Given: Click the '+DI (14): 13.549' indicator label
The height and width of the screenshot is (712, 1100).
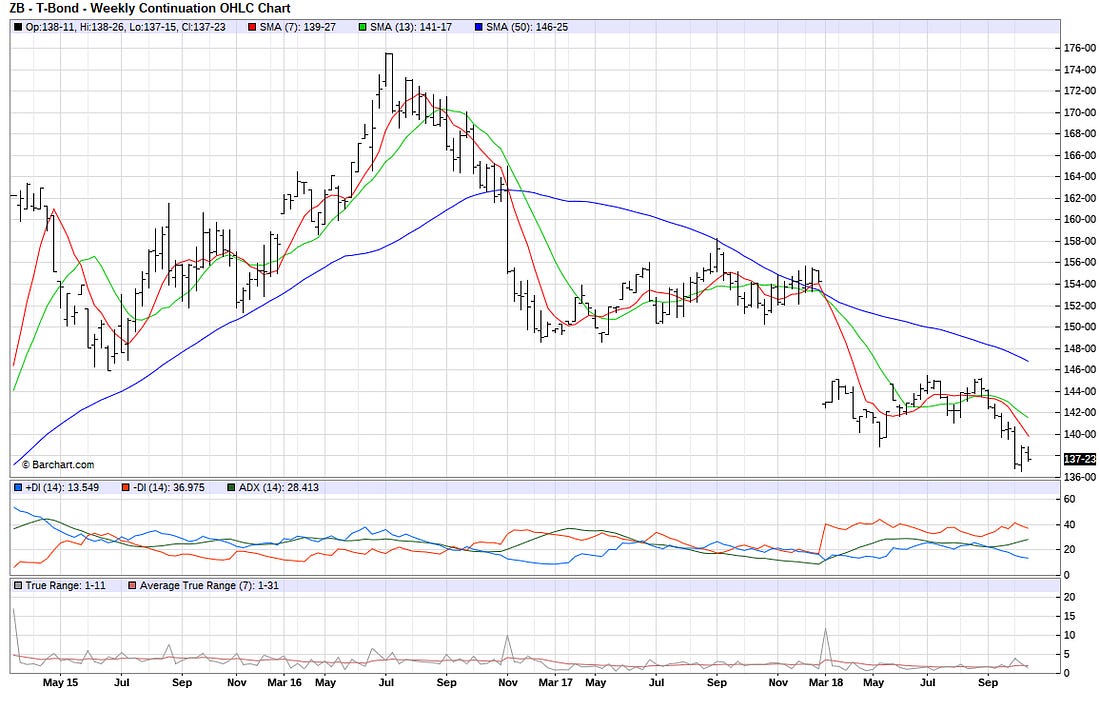Looking at the screenshot, I should point(62,488).
